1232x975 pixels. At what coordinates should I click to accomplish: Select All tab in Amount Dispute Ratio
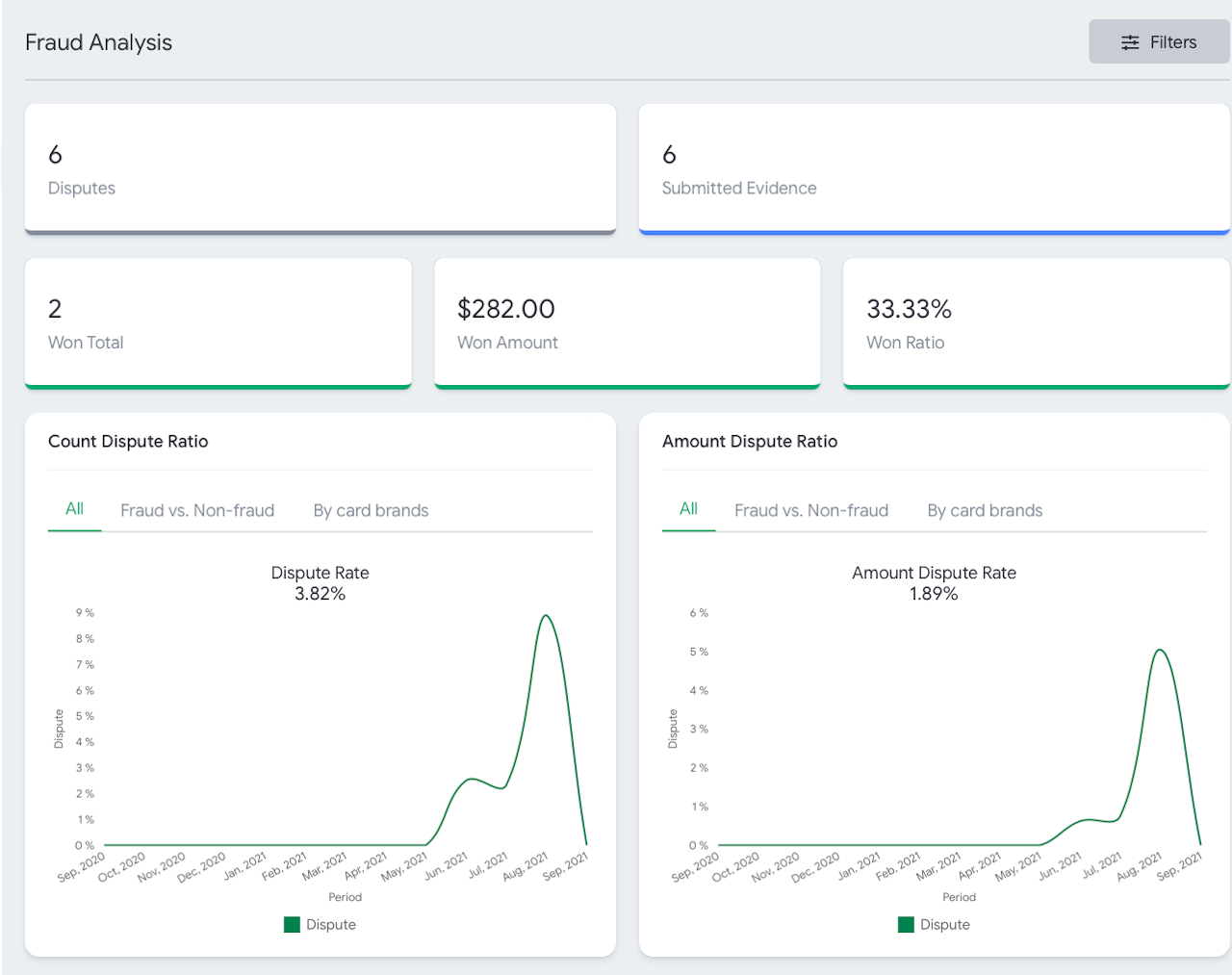coord(688,509)
